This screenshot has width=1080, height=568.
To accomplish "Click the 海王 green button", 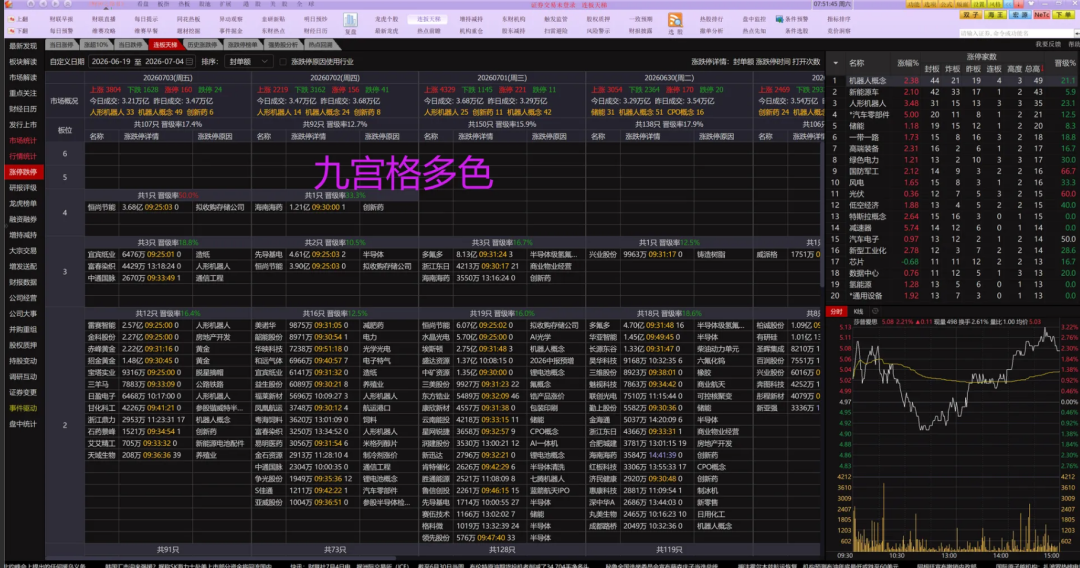I will (995, 15).
